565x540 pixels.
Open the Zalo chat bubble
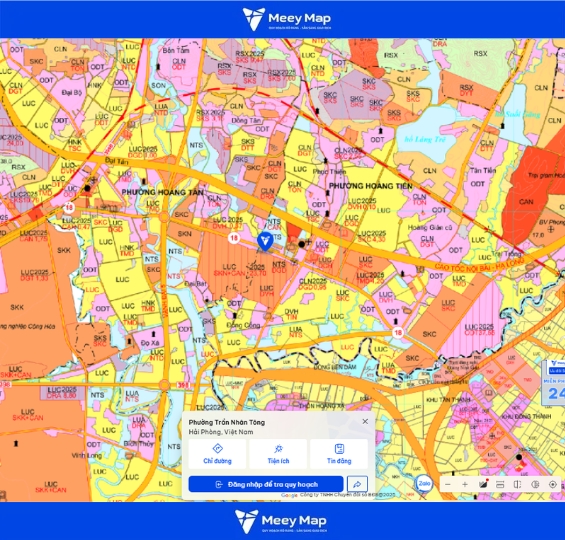424,483
